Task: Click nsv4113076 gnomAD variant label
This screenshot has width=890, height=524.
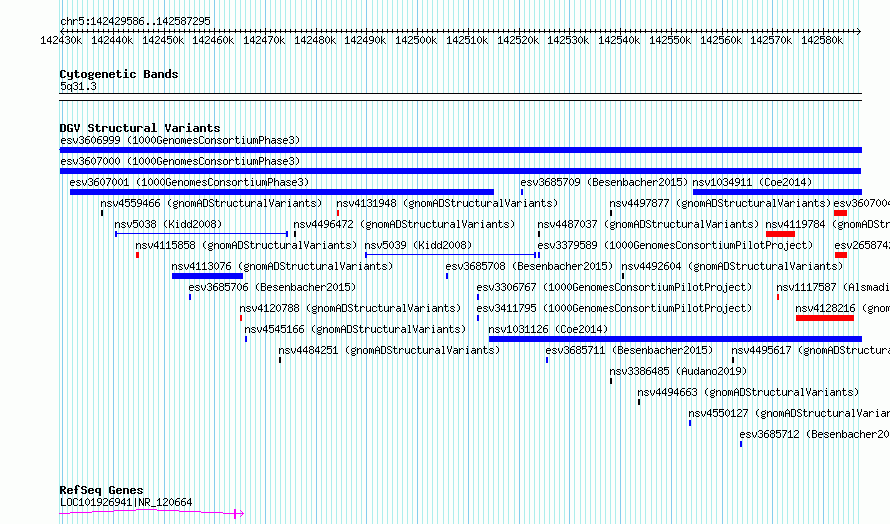Action: (282, 266)
